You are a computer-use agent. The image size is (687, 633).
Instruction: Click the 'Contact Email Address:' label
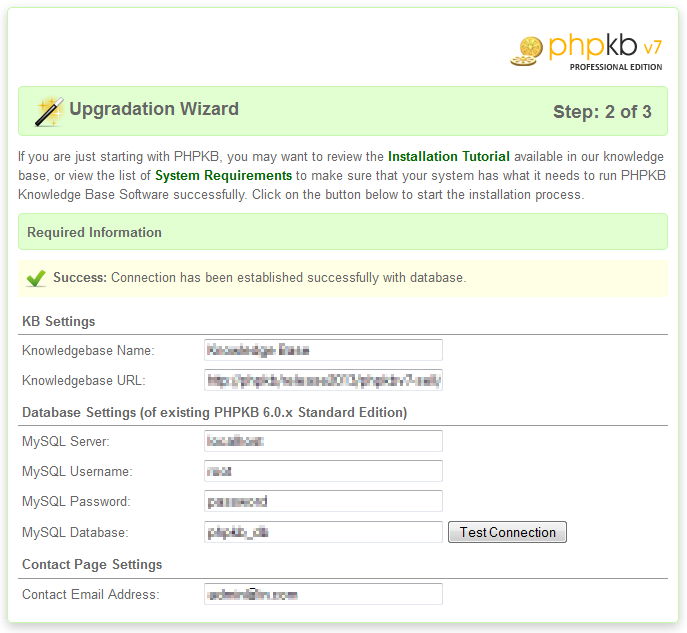(91, 594)
